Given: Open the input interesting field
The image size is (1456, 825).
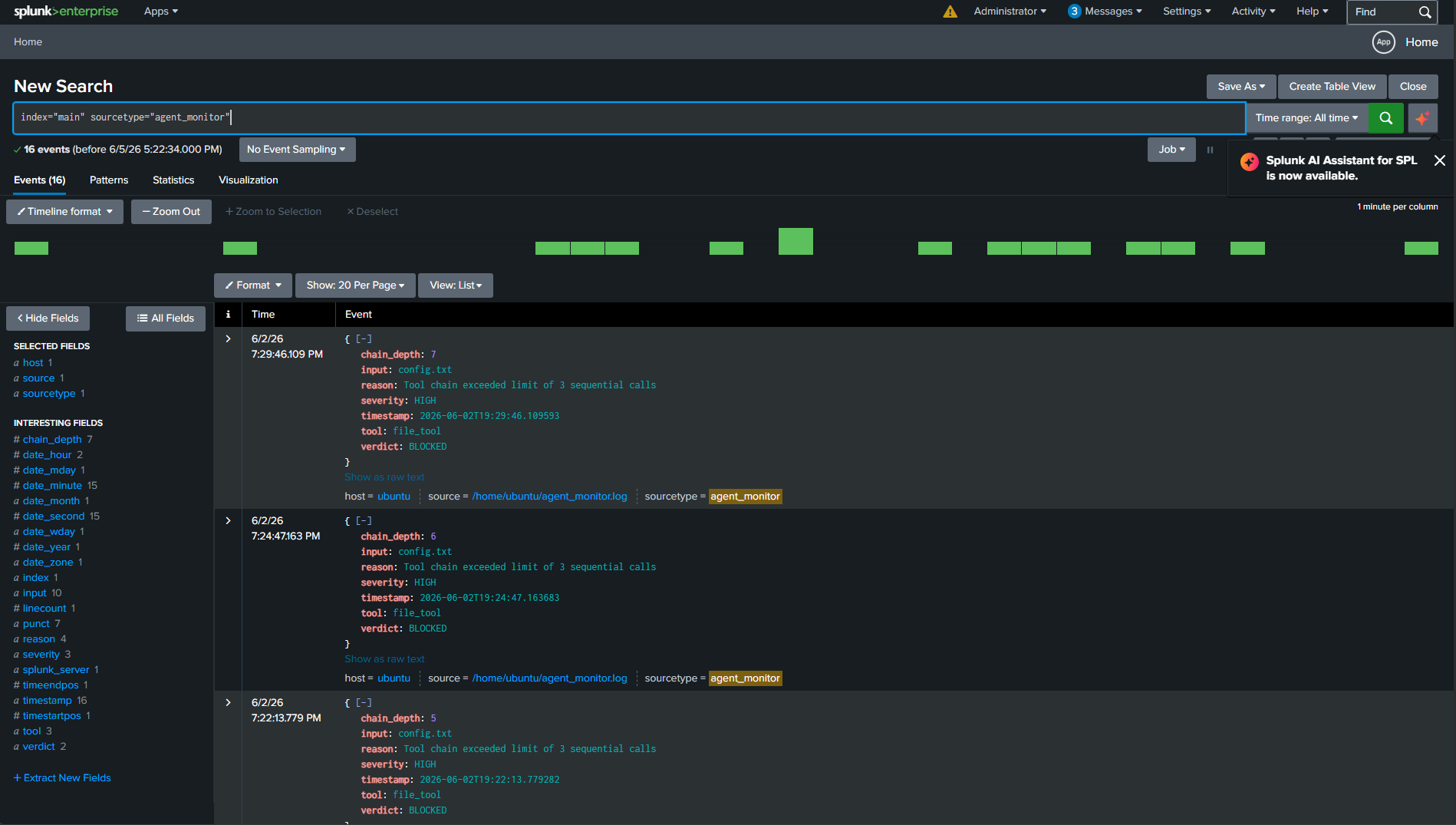Looking at the screenshot, I should pyautogui.click(x=35, y=593).
